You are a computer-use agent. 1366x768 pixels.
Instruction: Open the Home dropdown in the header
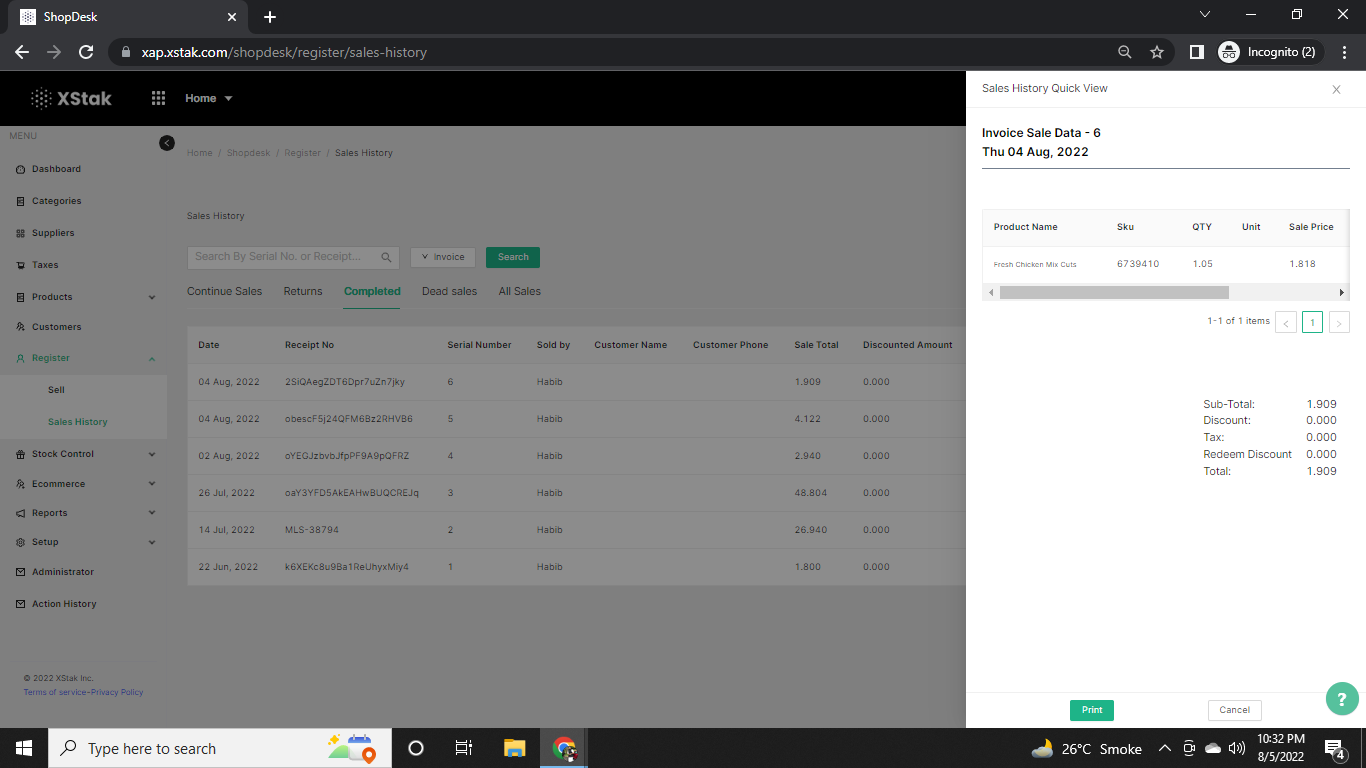pyautogui.click(x=208, y=98)
